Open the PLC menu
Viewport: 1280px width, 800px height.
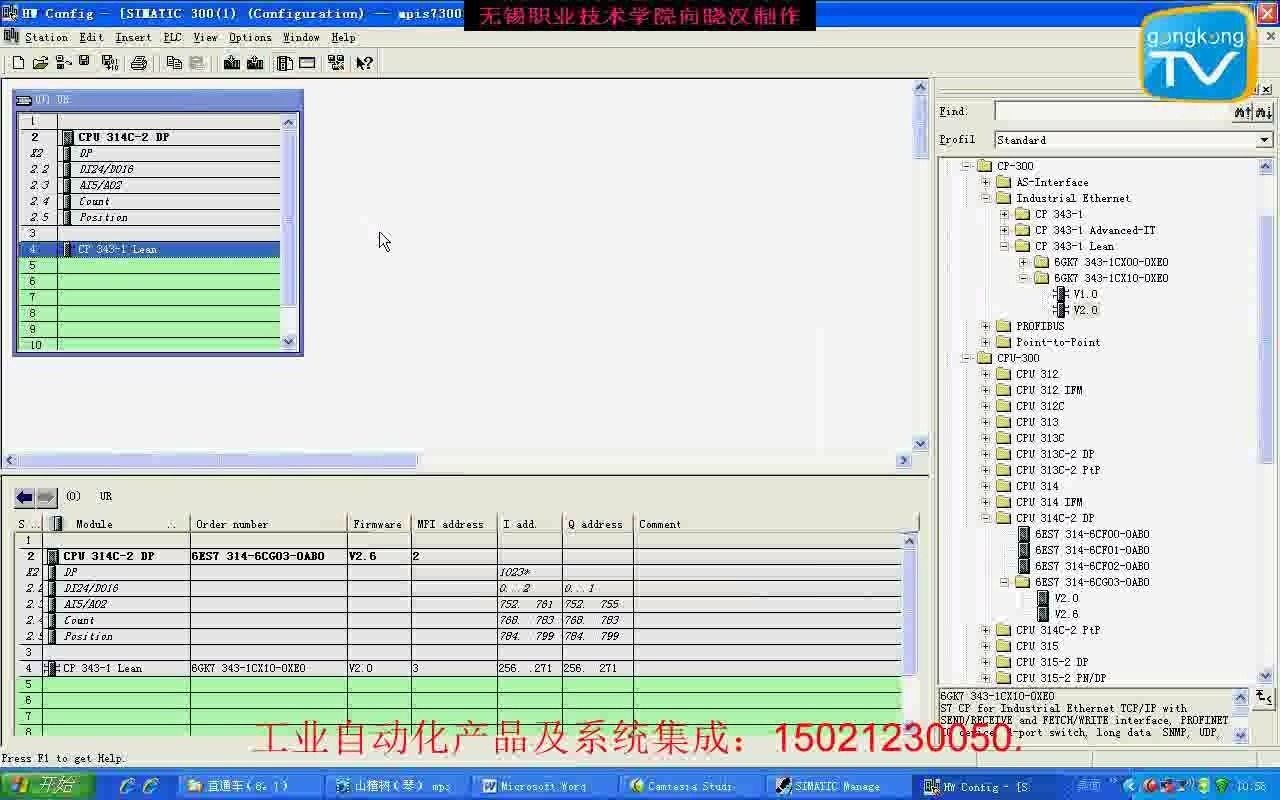point(172,37)
